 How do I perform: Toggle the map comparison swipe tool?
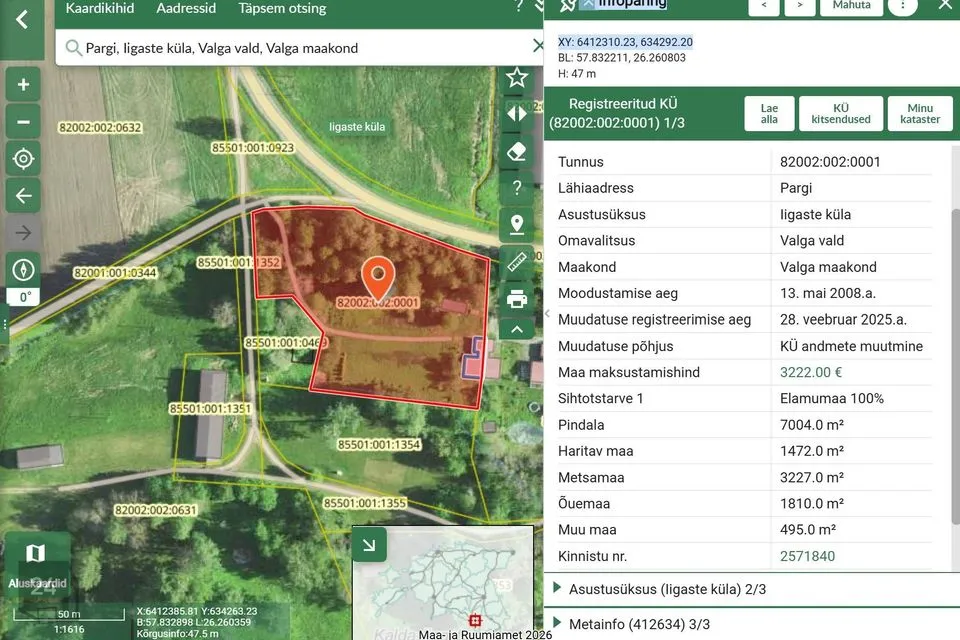coord(517,114)
